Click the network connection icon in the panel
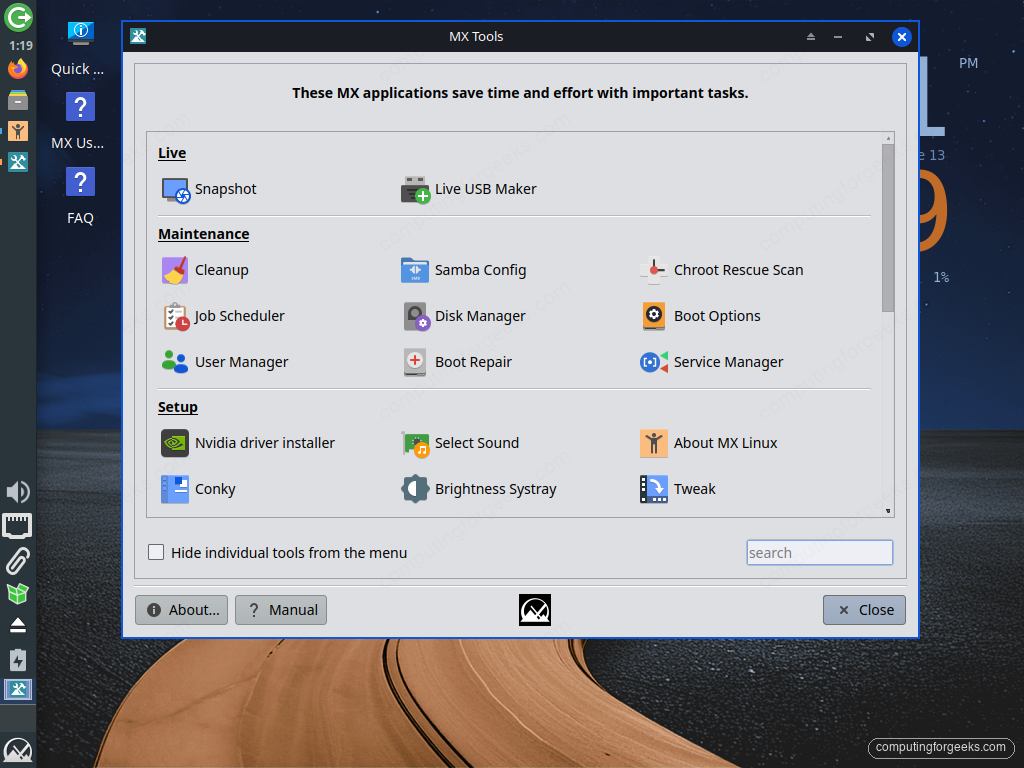This screenshot has width=1024, height=768. [x=18, y=526]
